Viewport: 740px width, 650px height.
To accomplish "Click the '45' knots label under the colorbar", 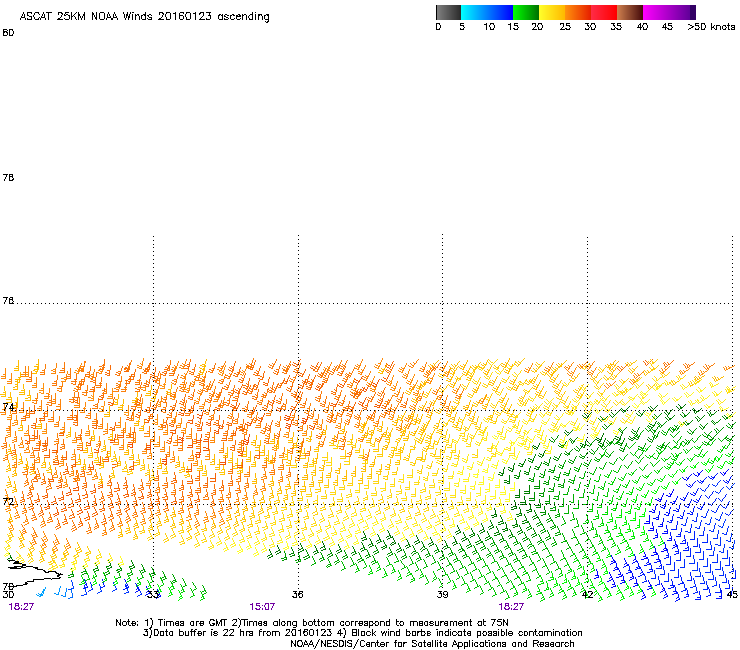I will (x=667, y=27).
